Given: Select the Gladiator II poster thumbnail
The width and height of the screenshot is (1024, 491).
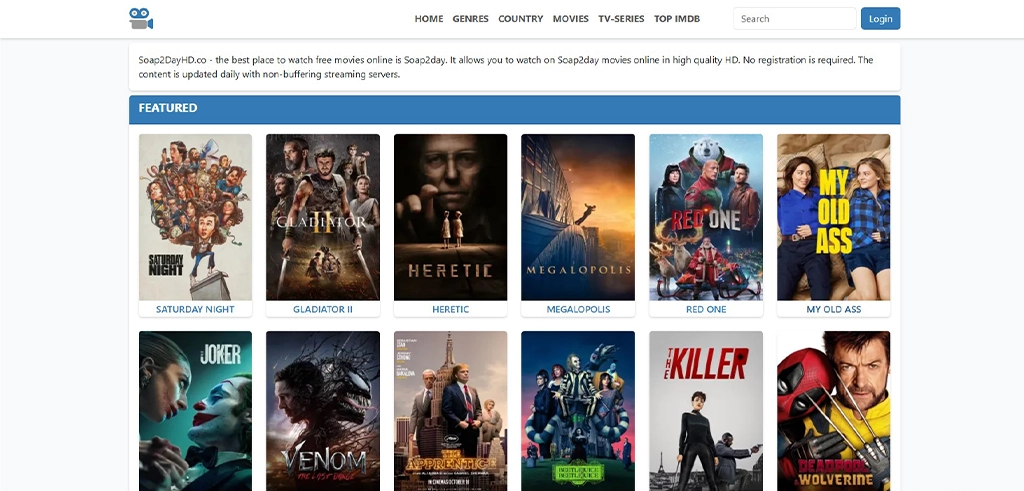Looking at the screenshot, I should click(322, 217).
